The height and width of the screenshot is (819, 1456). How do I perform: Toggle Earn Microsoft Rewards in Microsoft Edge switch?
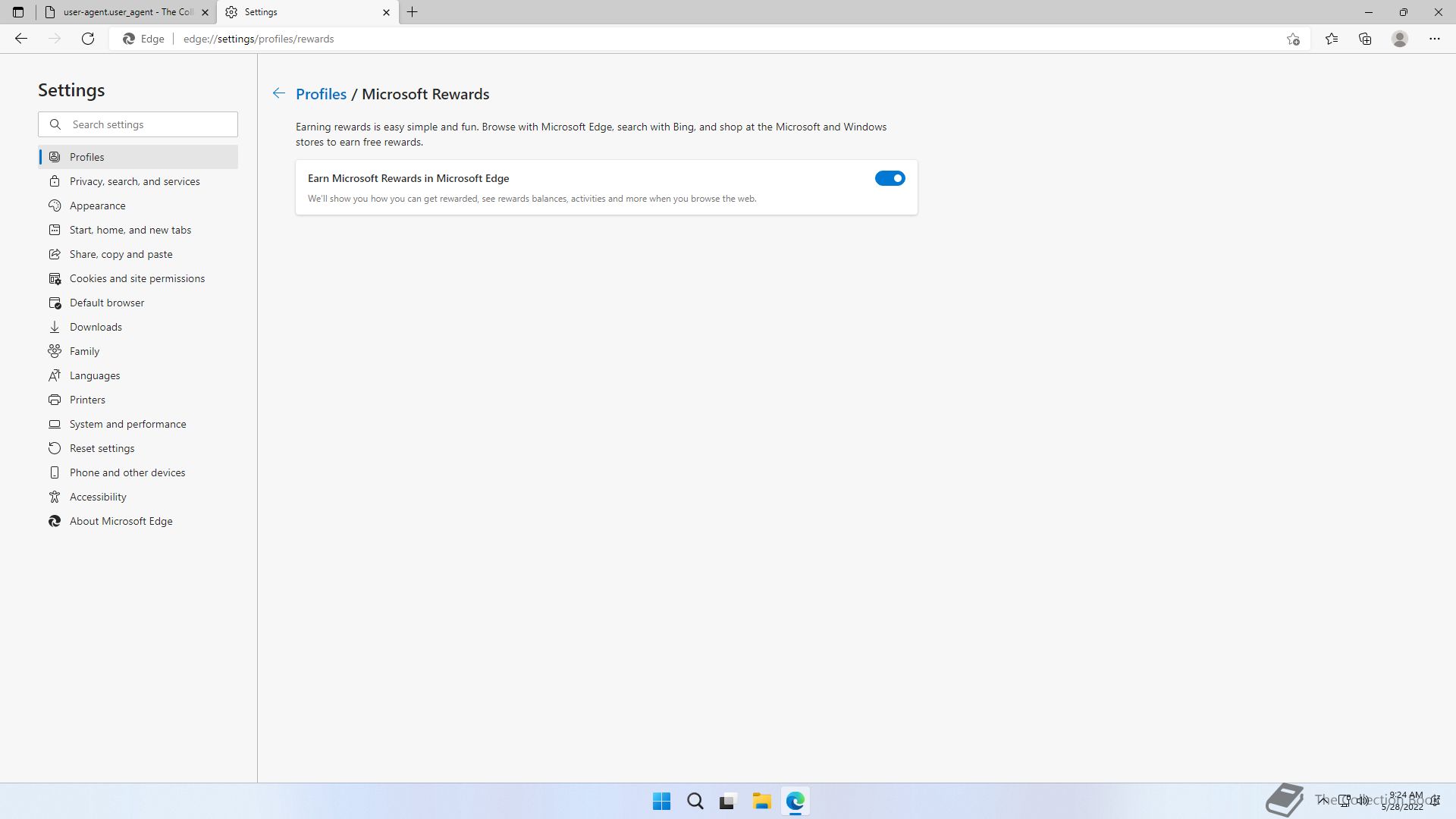click(x=890, y=178)
